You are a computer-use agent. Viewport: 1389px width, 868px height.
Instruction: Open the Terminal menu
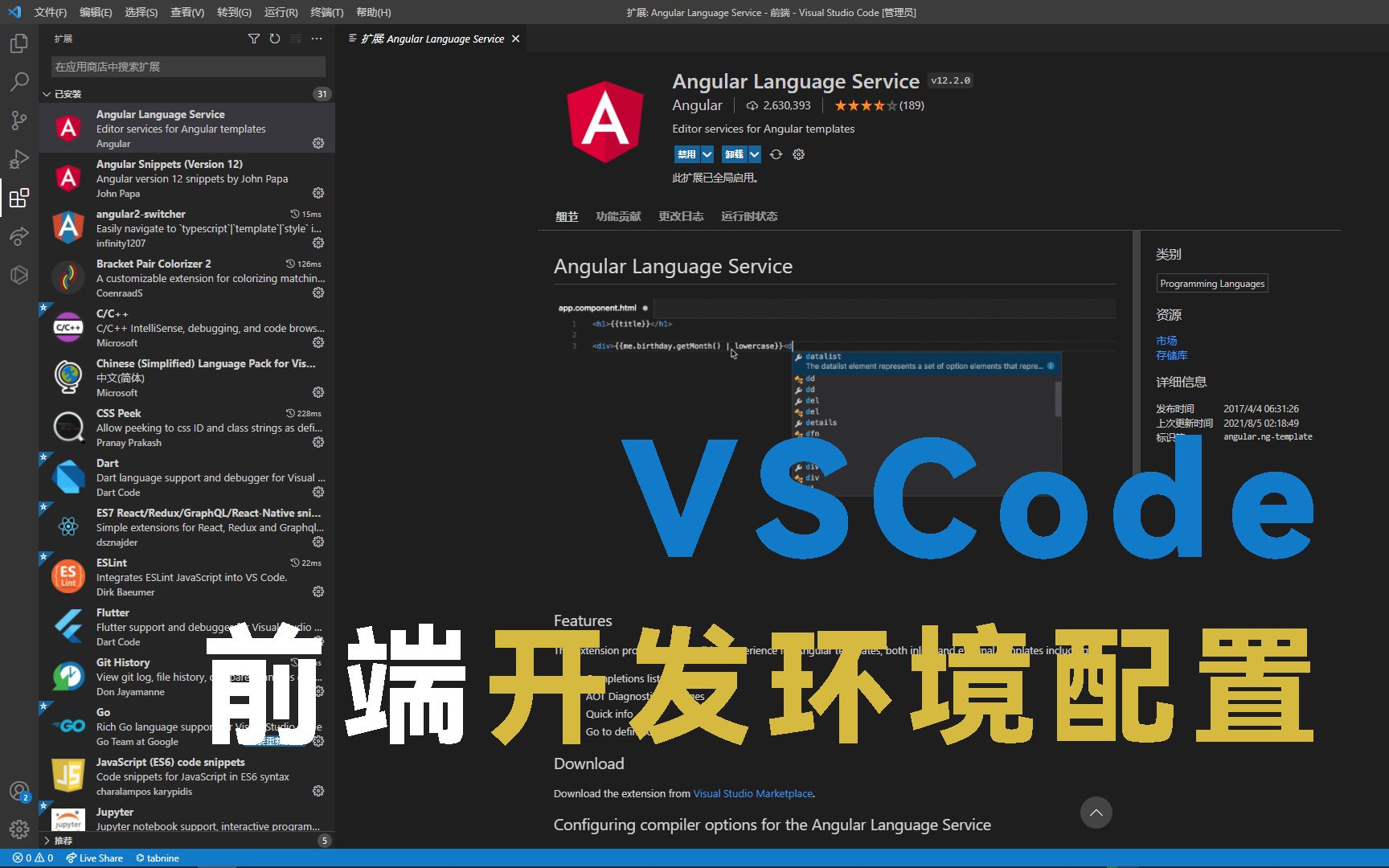(326, 12)
